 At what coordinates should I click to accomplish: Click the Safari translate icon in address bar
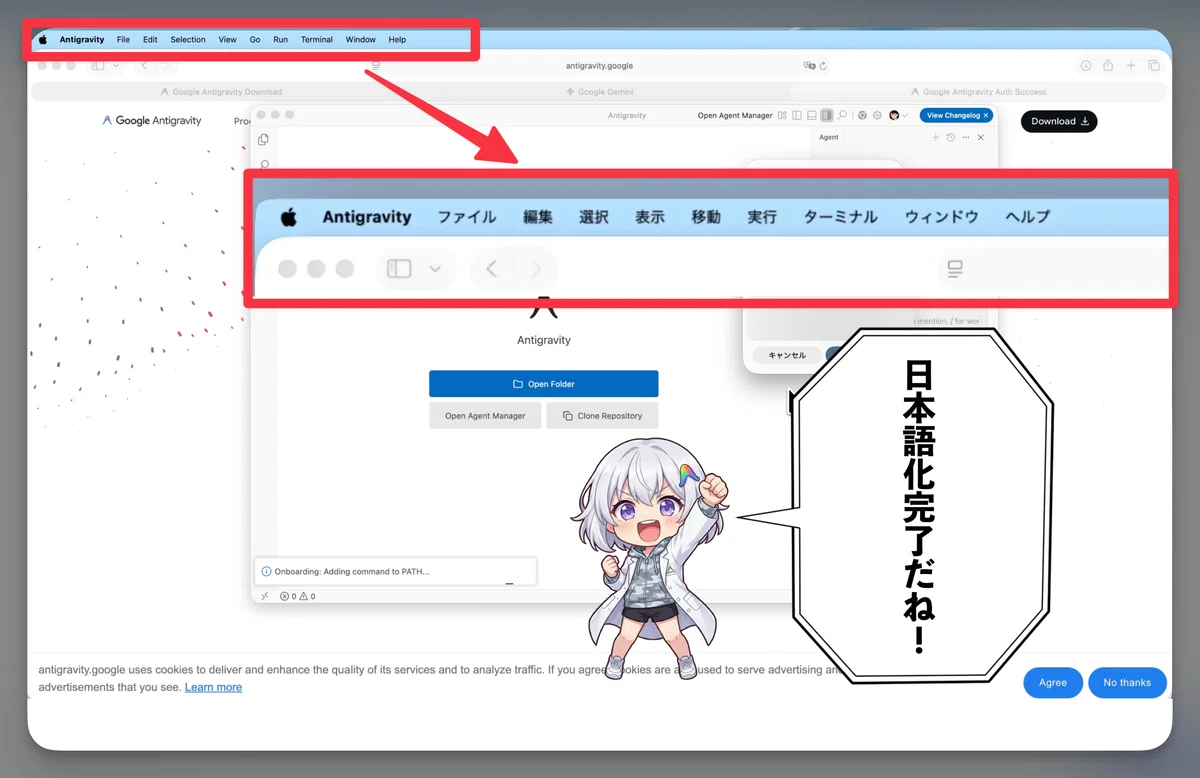point(810,66)
